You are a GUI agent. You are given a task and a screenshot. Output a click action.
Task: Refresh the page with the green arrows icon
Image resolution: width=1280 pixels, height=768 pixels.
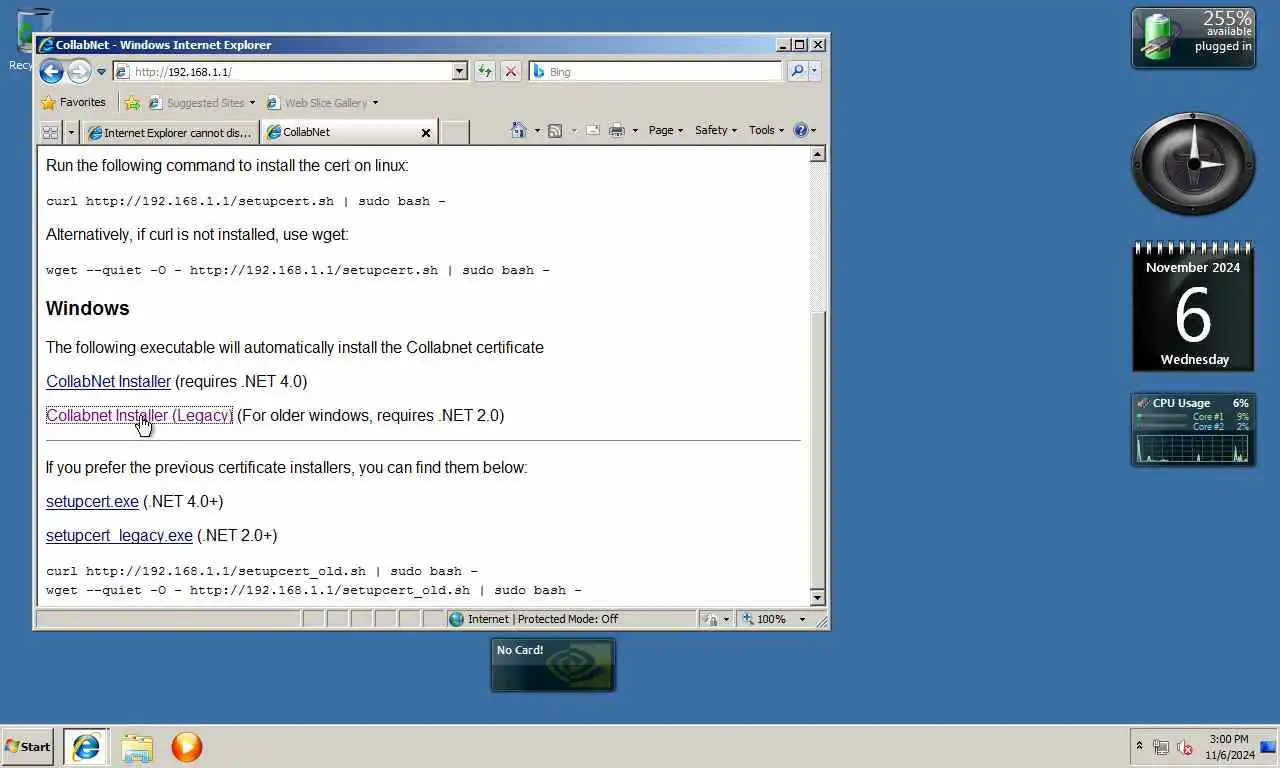[x=485, y=71]
